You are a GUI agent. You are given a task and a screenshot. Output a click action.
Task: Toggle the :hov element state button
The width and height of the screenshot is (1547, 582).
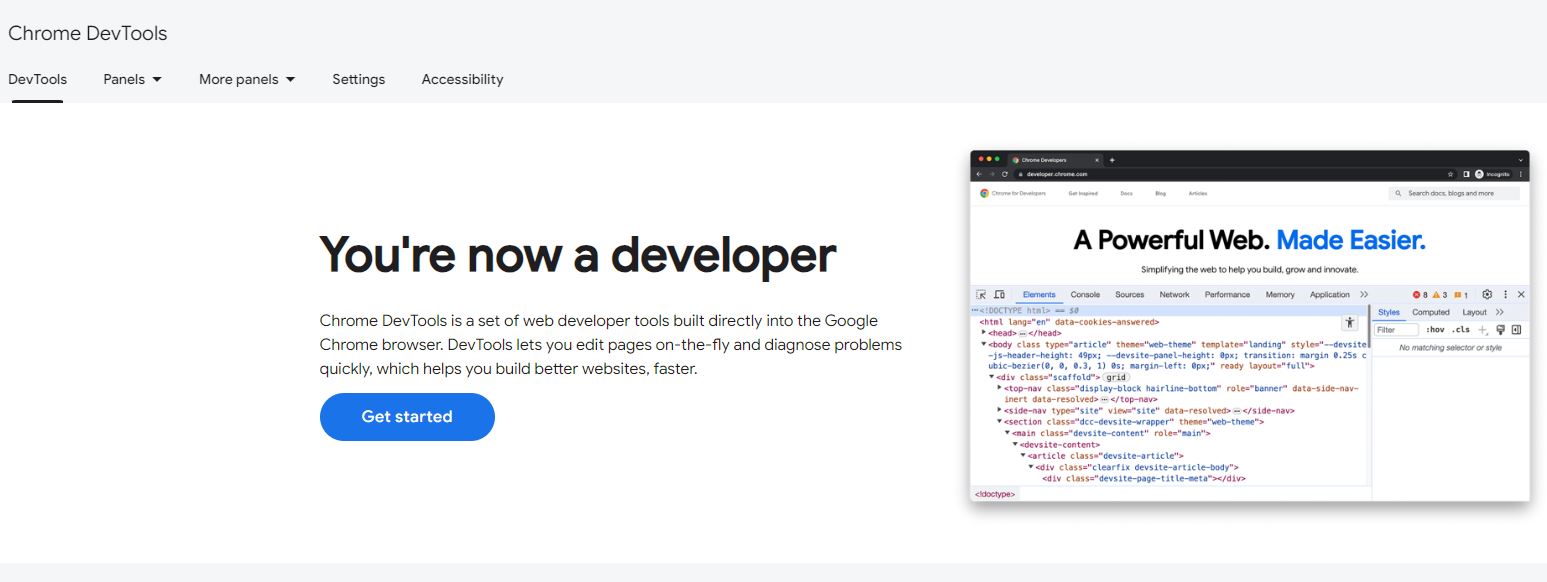[1435, 330]
